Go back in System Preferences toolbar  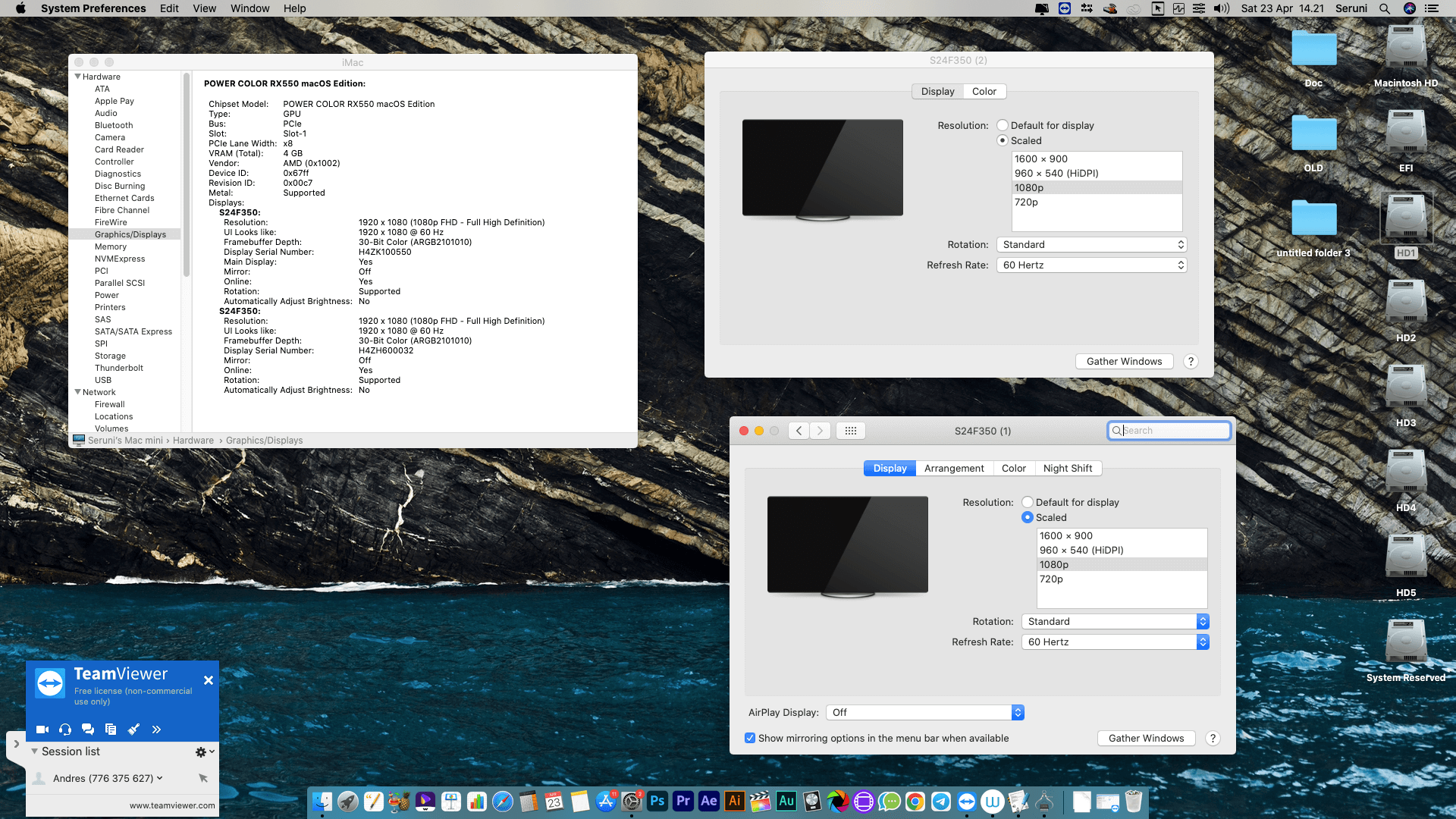click(x=799, y=431)
